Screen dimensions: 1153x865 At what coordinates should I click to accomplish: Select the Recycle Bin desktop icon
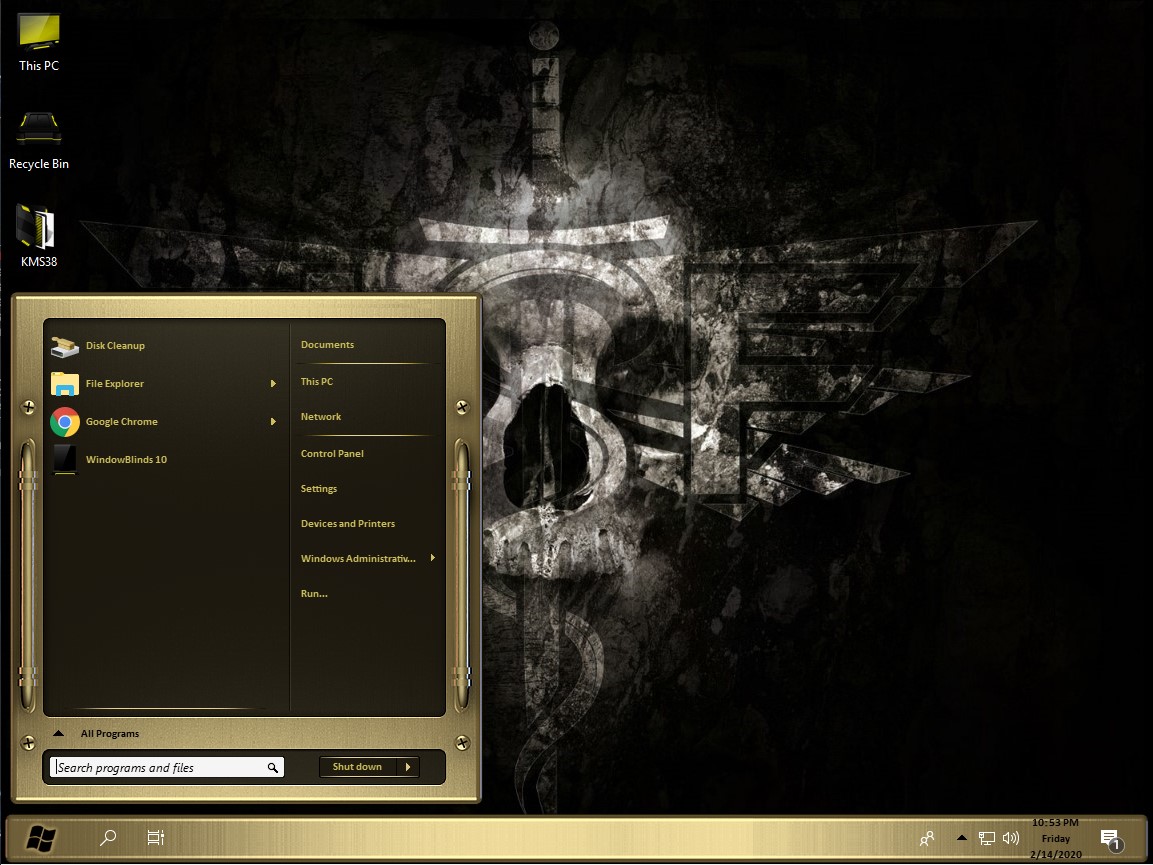[39, 141]
